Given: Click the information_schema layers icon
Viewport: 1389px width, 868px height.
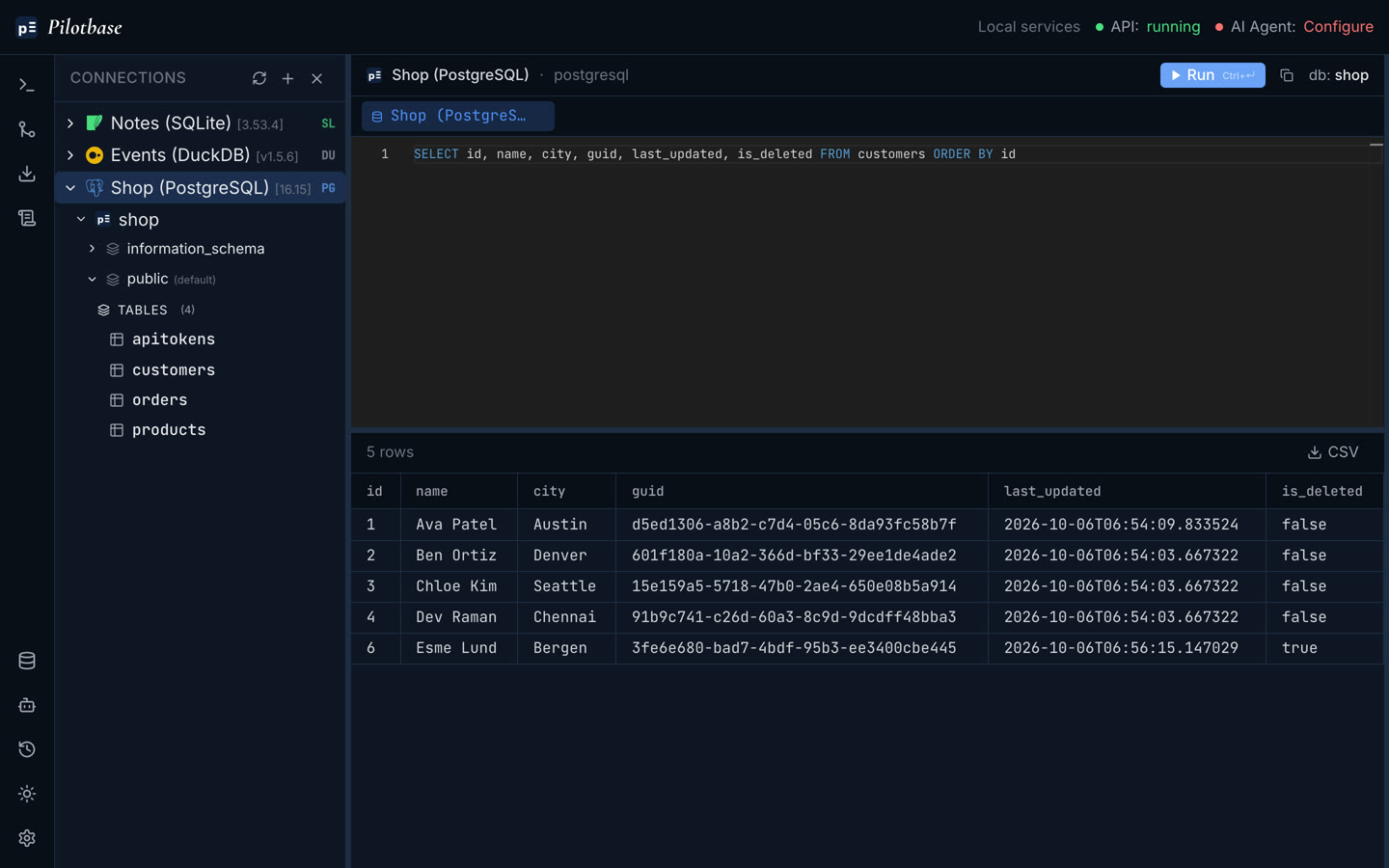Looking at the screenshot, I should click(x=113, y=249).
